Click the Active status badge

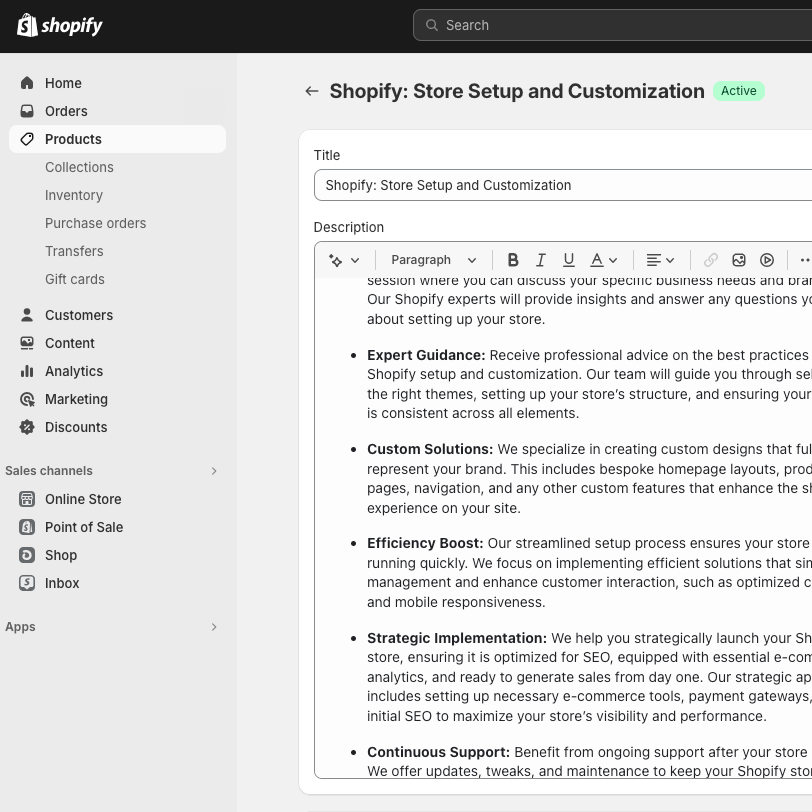(x=738, y=91)
